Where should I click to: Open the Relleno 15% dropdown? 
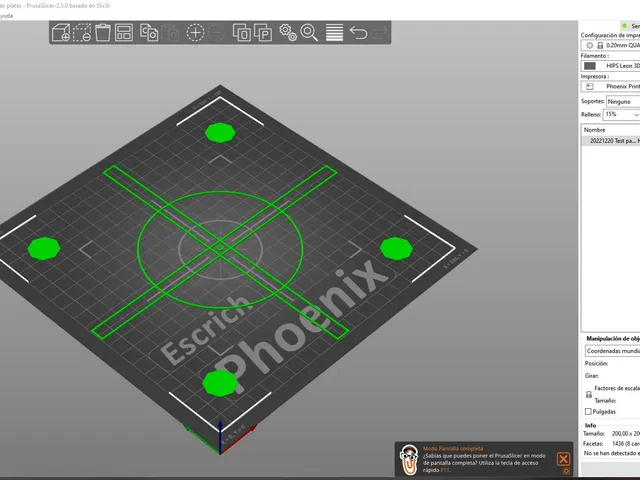click(x=621, y=115)
